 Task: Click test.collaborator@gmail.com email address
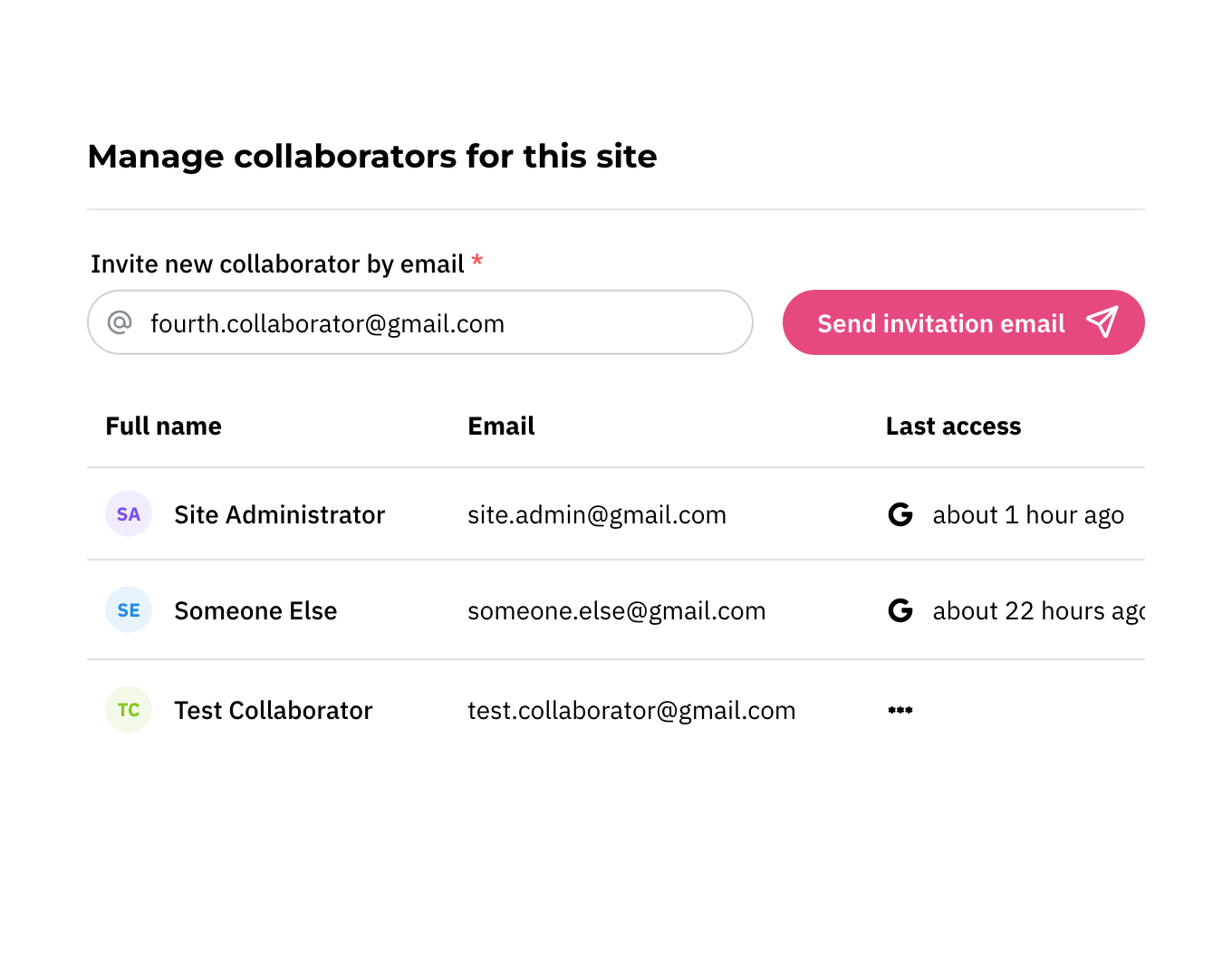click(x=631, y=711)
